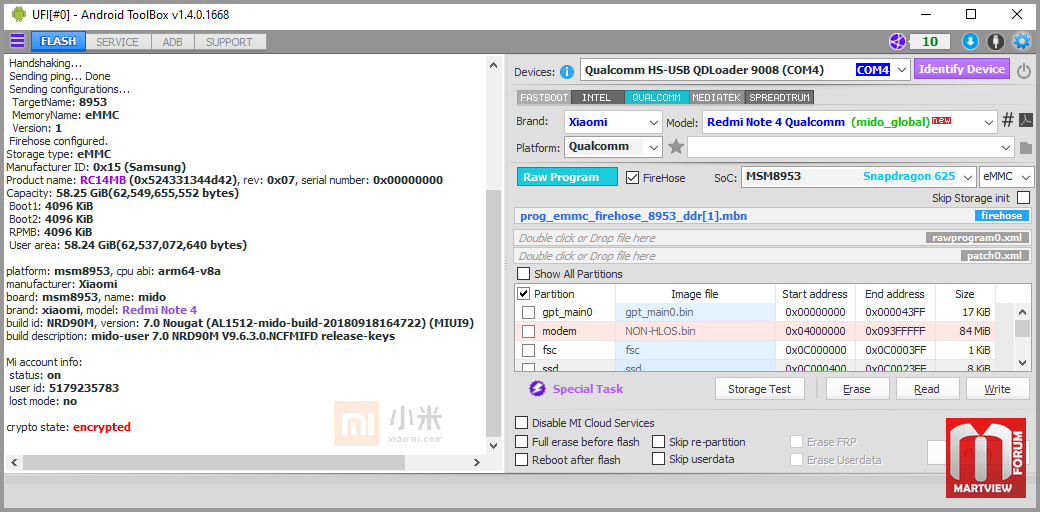This screenshot has width=1040, height=512.
Task: Select the SPREADTRUM platform tab
Action: tap(780, 97)
